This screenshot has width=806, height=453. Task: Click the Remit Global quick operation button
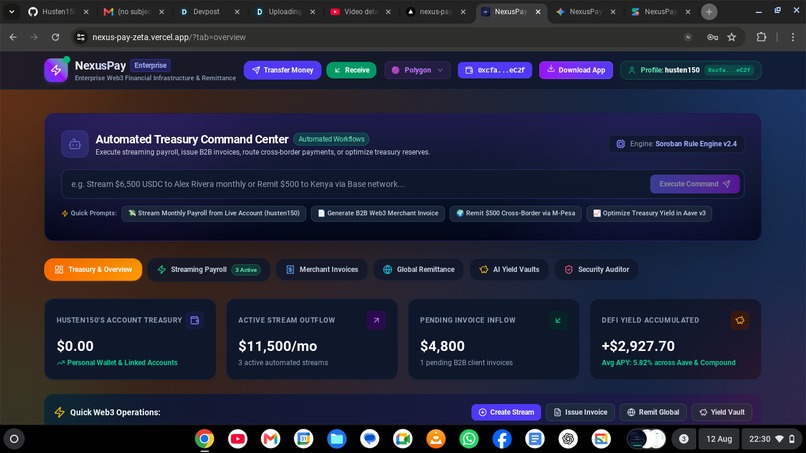(x=653, y=412)
